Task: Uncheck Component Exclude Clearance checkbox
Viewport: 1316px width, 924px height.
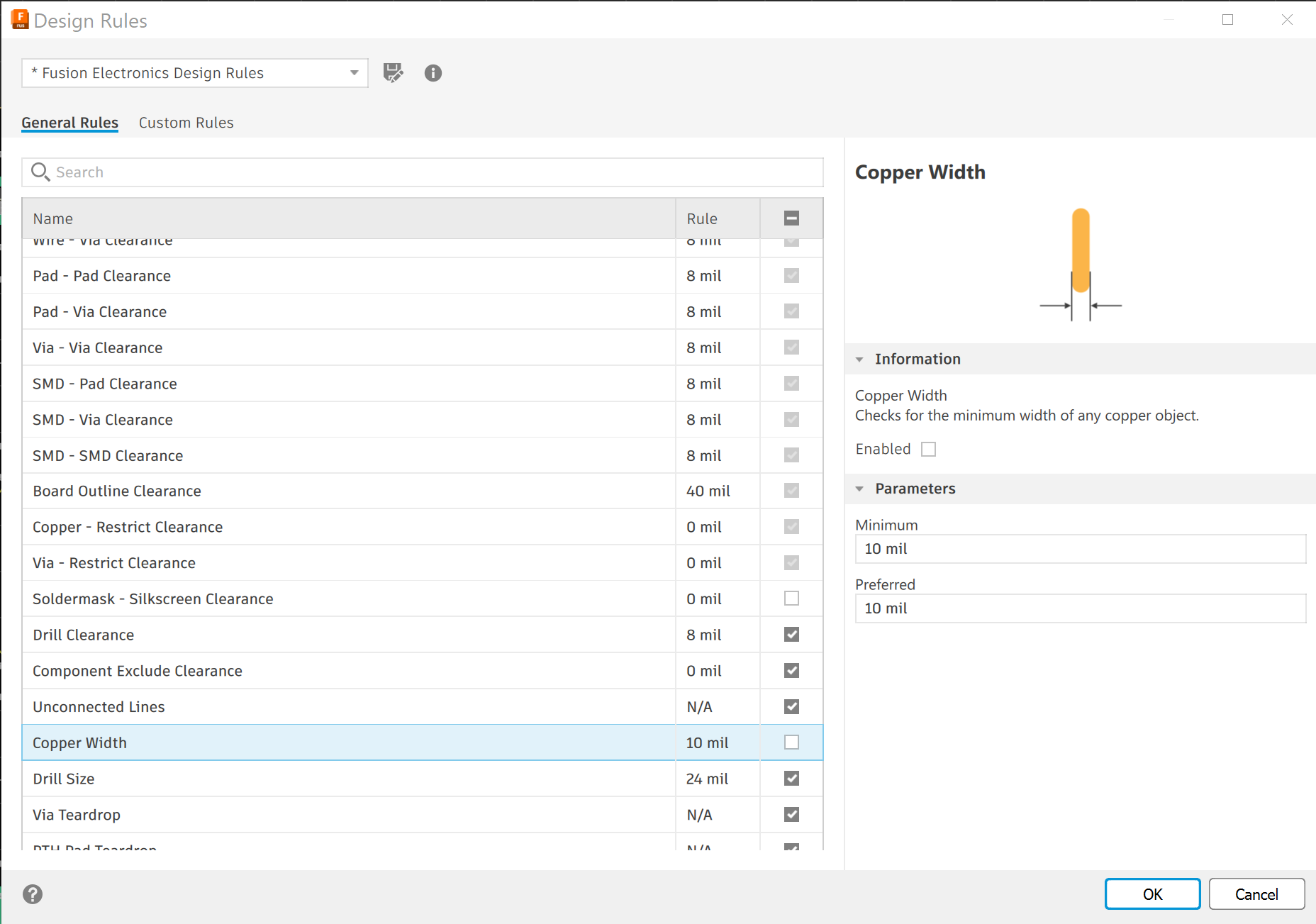Action: click(x=791, y=671)
